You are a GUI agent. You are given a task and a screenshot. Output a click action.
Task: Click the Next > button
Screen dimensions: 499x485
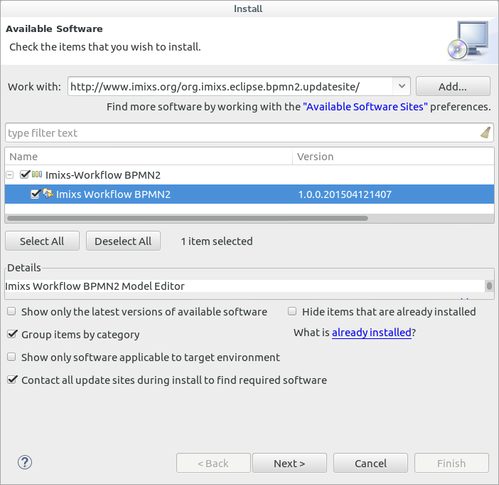click(x=289, y=463)
